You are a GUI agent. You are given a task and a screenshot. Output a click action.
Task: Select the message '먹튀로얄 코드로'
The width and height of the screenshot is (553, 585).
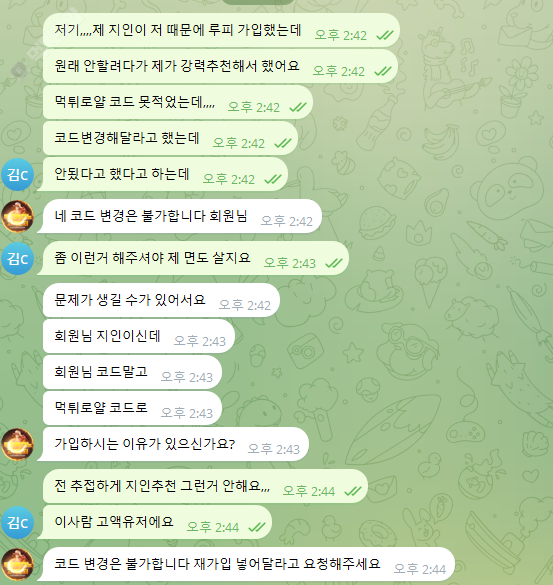(132, 408)
